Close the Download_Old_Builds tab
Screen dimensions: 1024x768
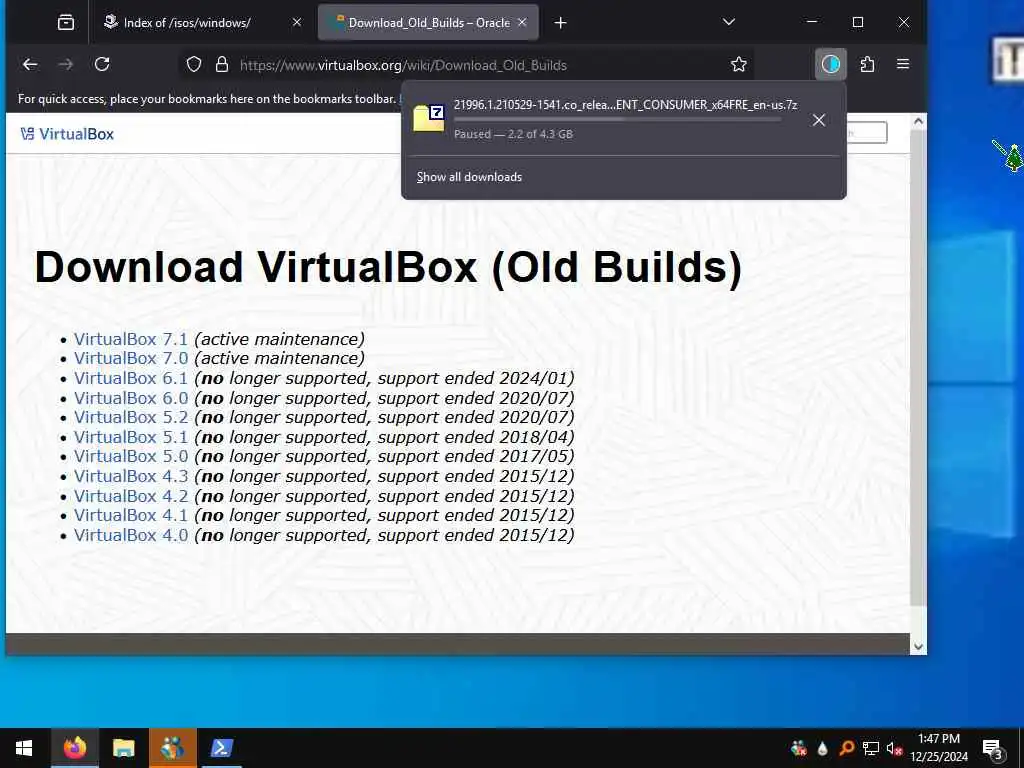[522, 23]
